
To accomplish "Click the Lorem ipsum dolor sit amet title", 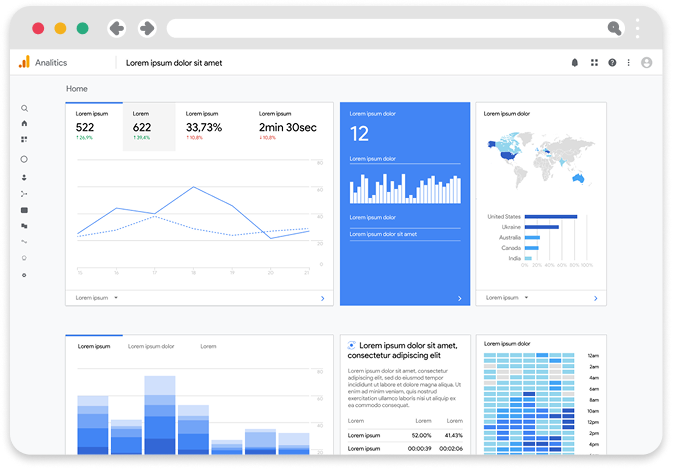I will click(174, 63).
